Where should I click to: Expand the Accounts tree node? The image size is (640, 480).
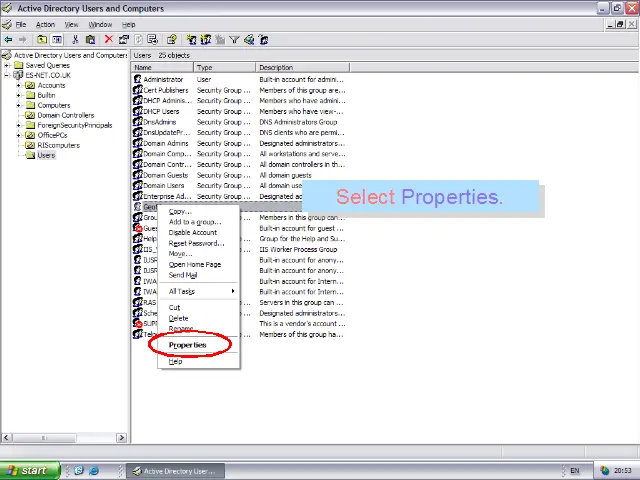(x=18, y=85)
